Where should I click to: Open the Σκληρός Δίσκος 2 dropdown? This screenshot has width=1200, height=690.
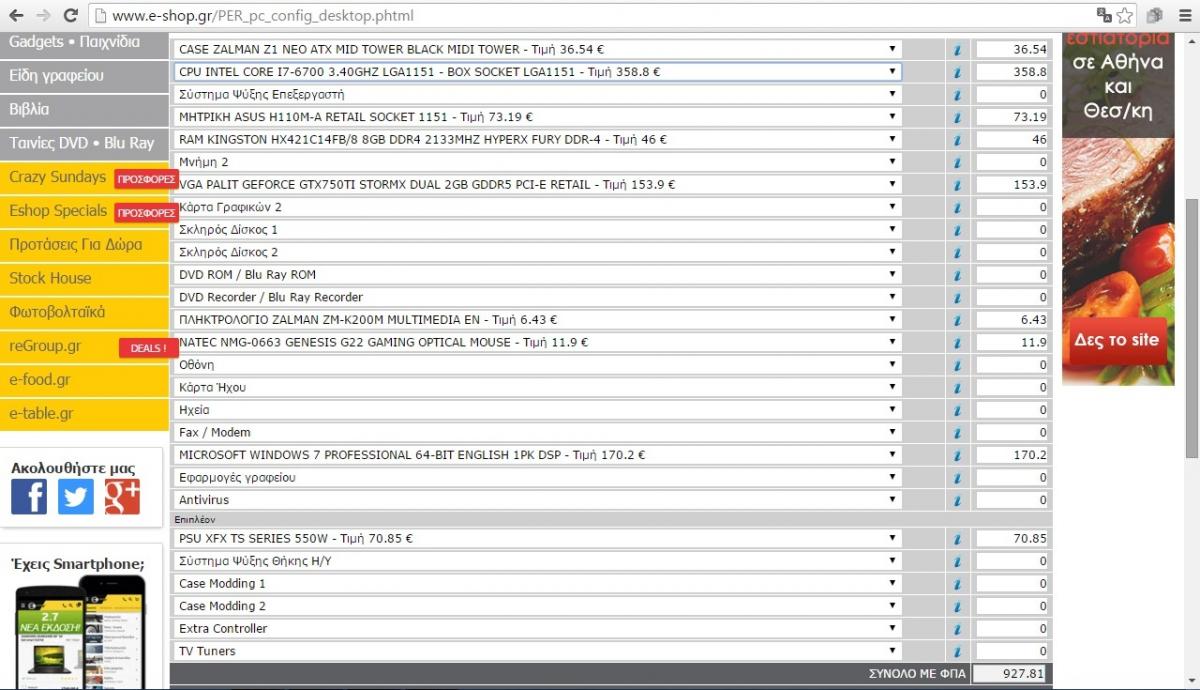click(537, 252)
